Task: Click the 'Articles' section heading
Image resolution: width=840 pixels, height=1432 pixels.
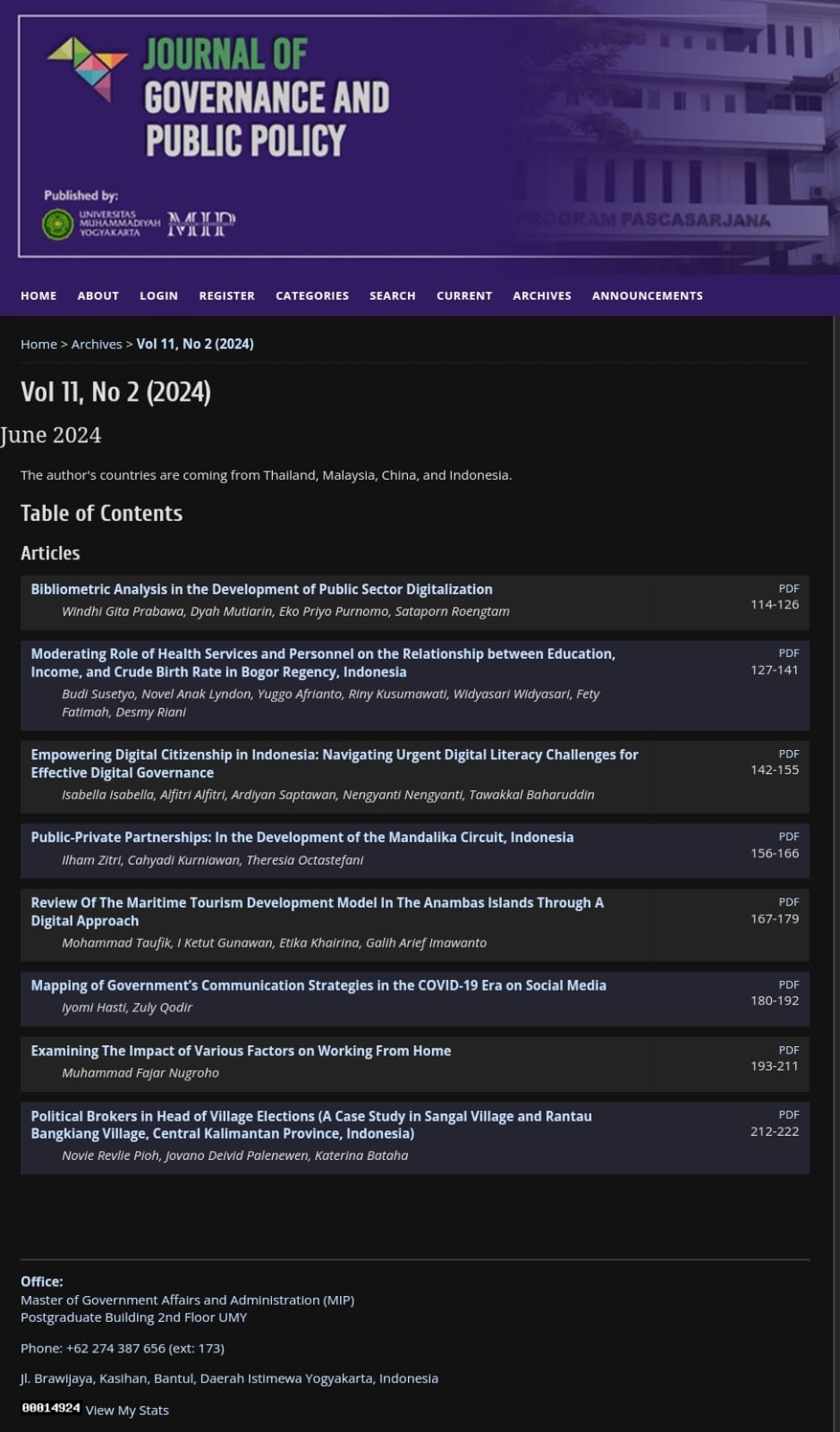Action: (x=50, y=553)
